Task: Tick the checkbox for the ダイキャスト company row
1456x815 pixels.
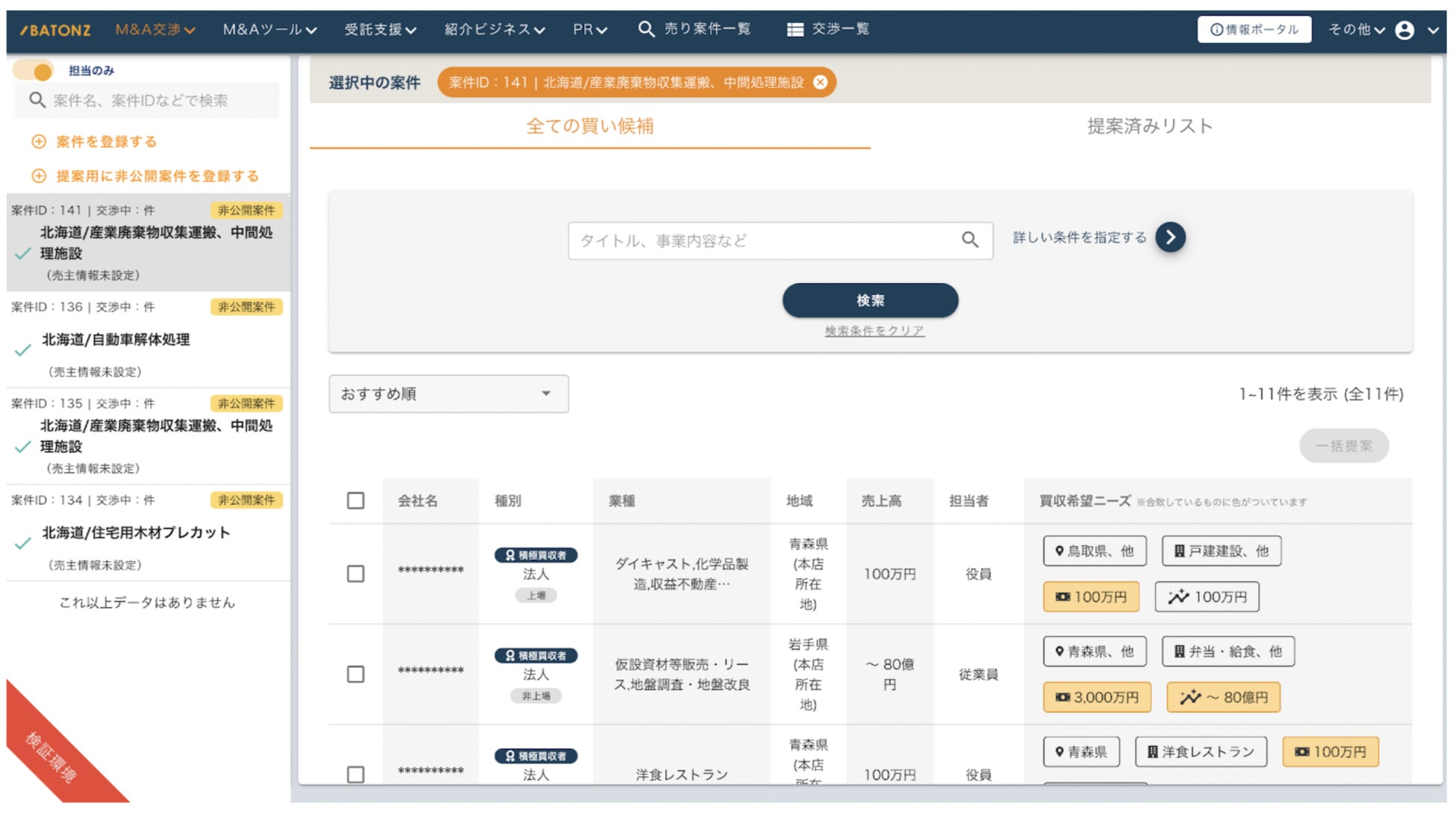Action: coord(355,574)
